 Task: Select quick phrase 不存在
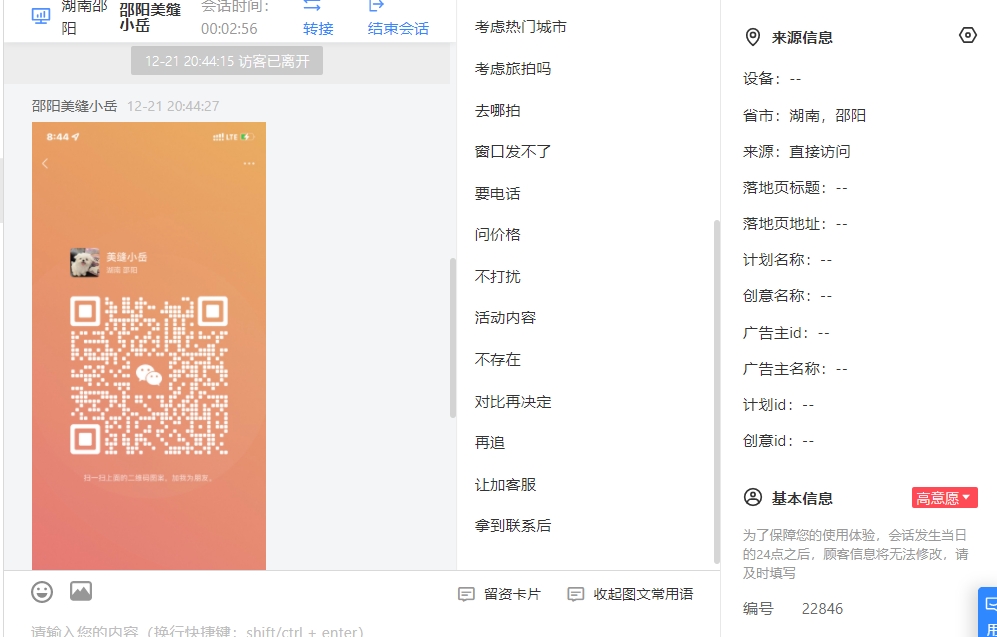[x=498, y=360]
